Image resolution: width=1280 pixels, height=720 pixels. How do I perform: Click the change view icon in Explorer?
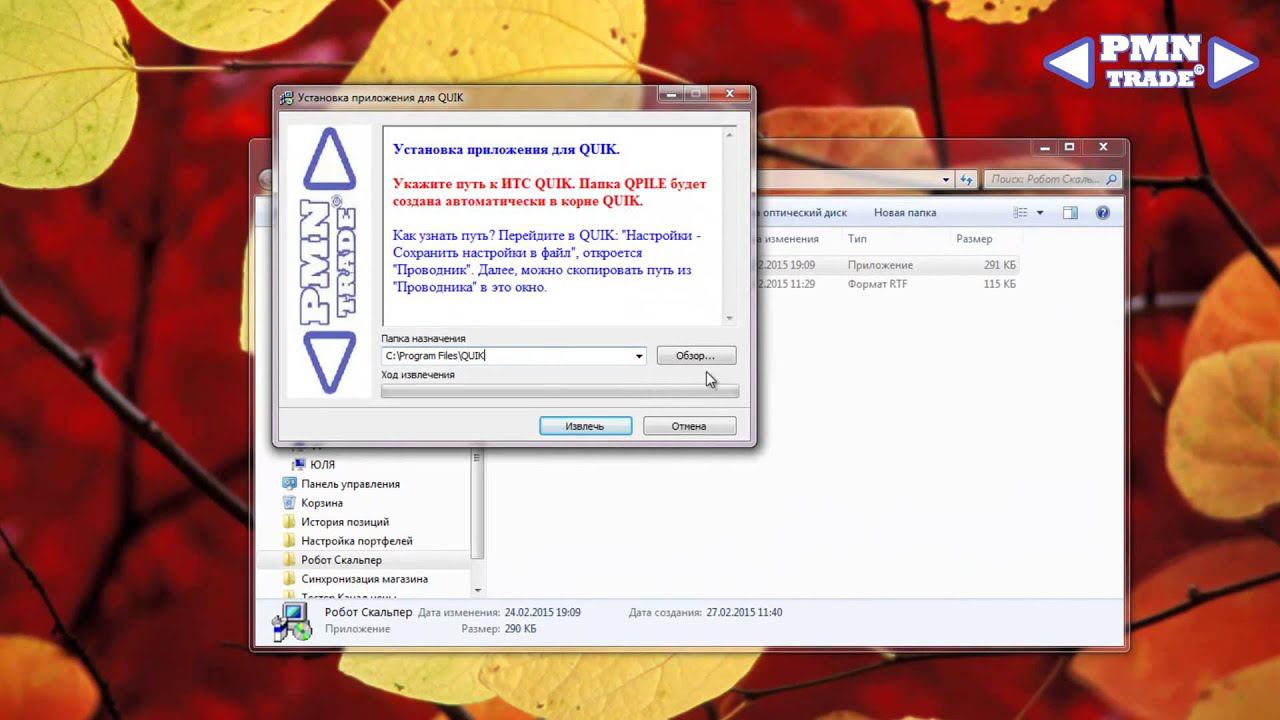(x=1021, y=213)
